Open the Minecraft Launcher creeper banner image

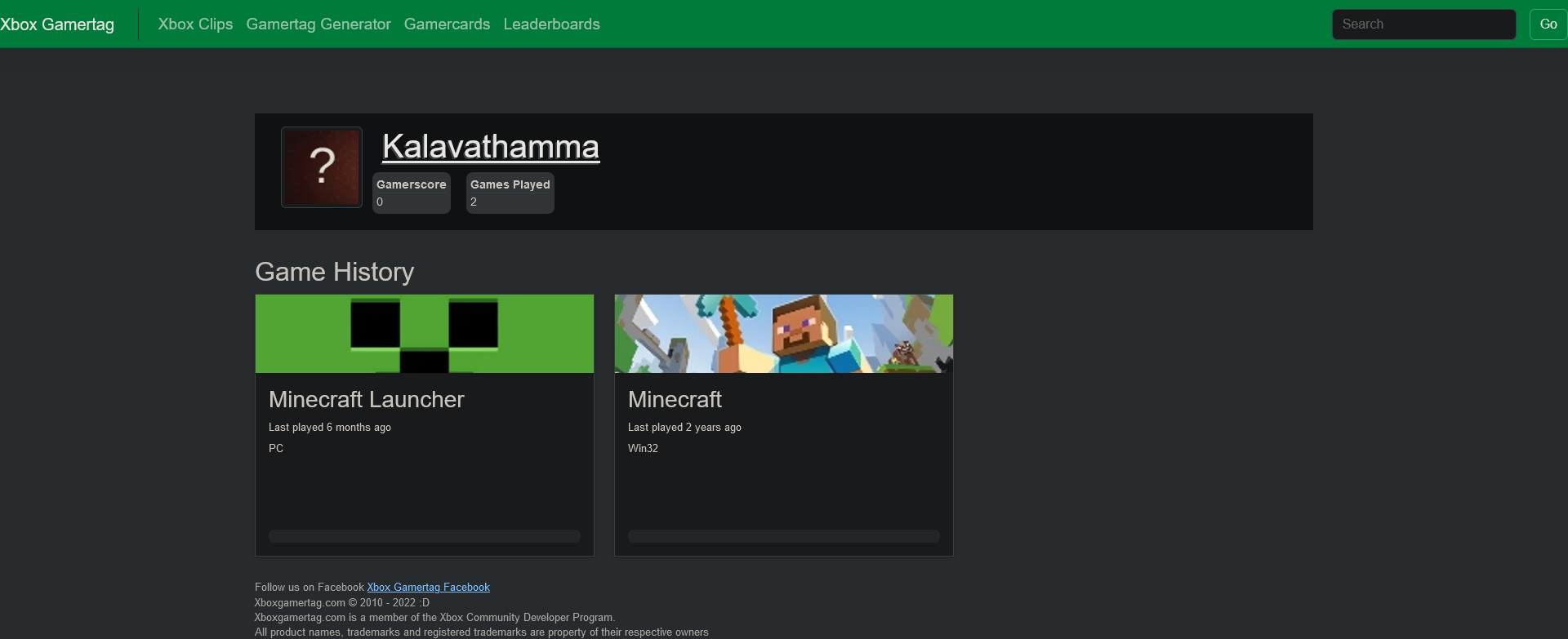425,334
